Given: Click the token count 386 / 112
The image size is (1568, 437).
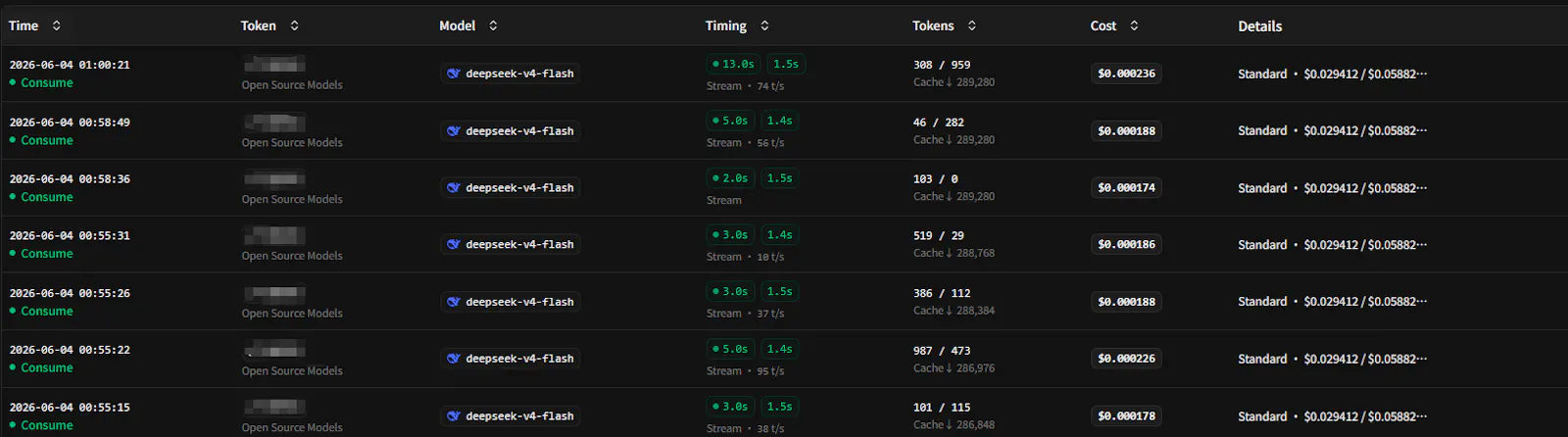Looking at the screenshot, I should 942,293.
